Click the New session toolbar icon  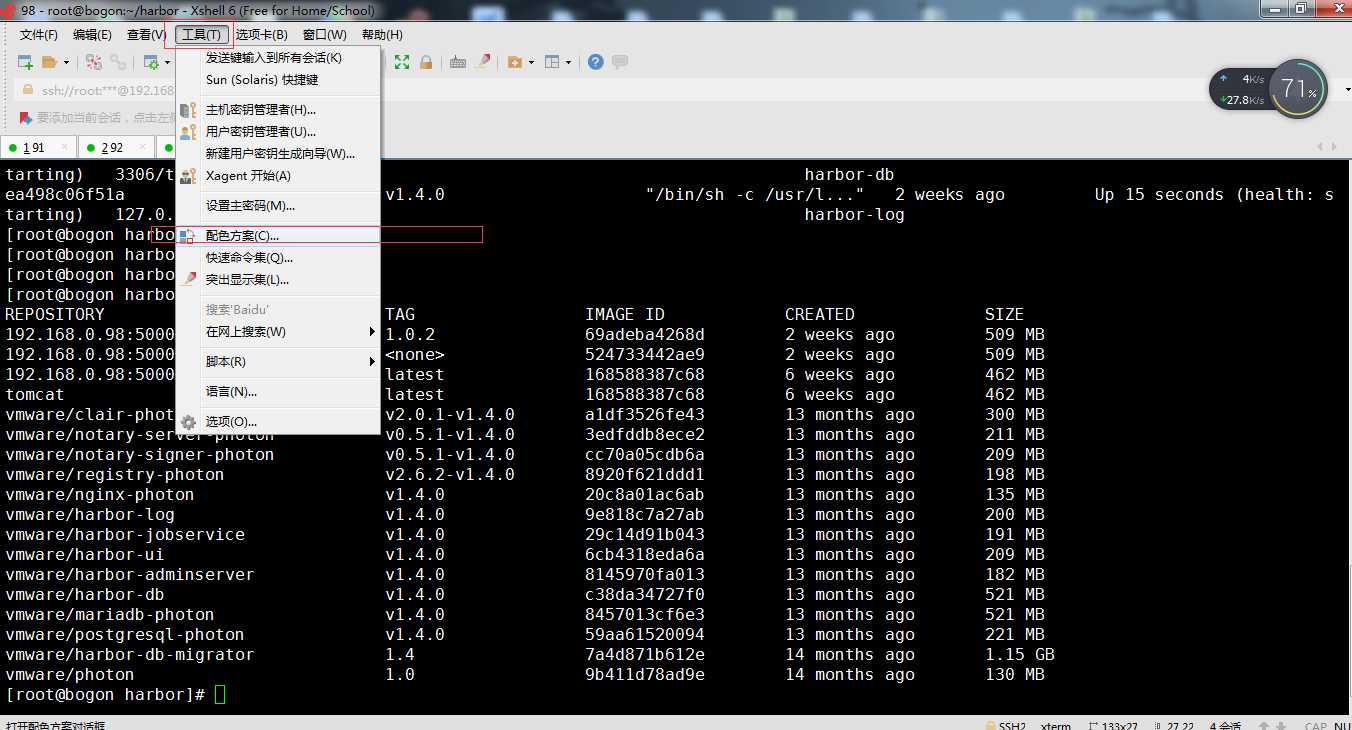coord(26,62)
